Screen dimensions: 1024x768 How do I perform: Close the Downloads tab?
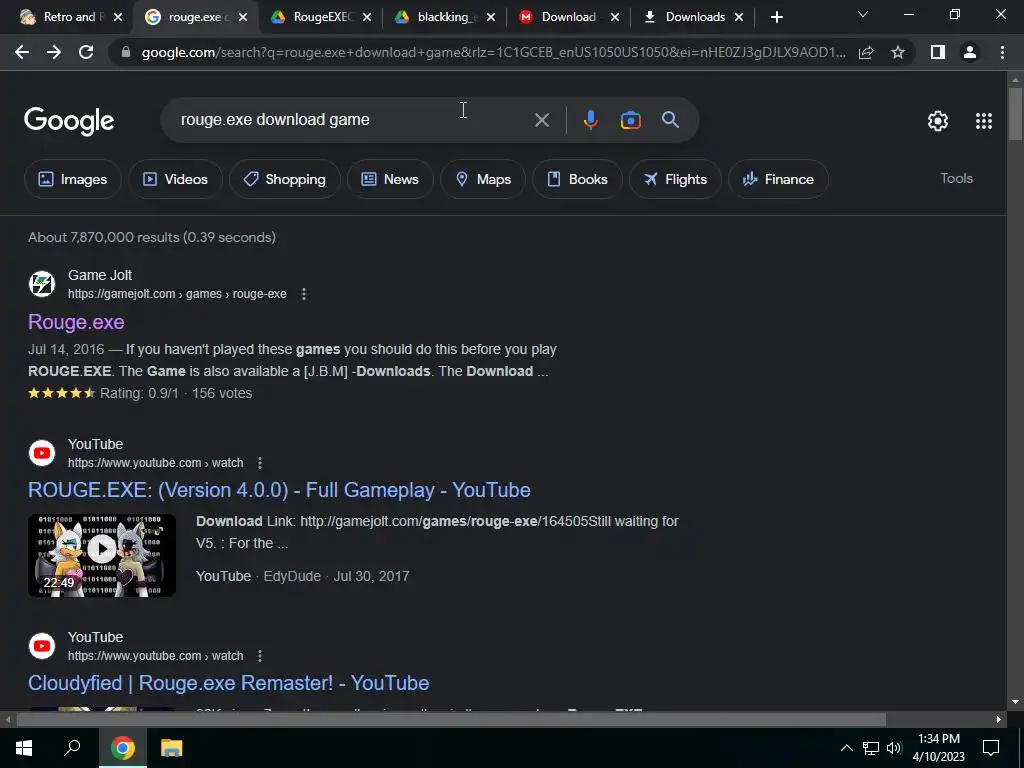point(739,17)
